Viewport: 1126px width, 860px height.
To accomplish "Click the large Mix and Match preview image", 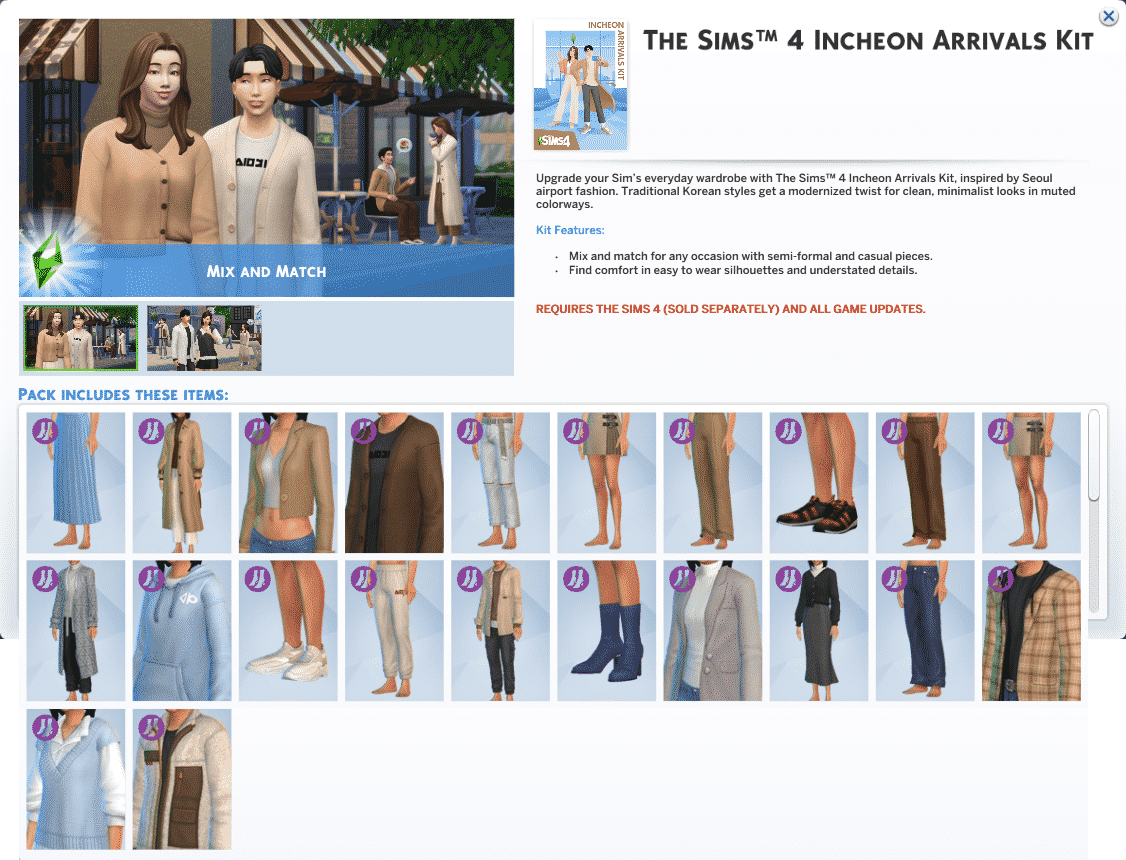I will pos(266,157).
